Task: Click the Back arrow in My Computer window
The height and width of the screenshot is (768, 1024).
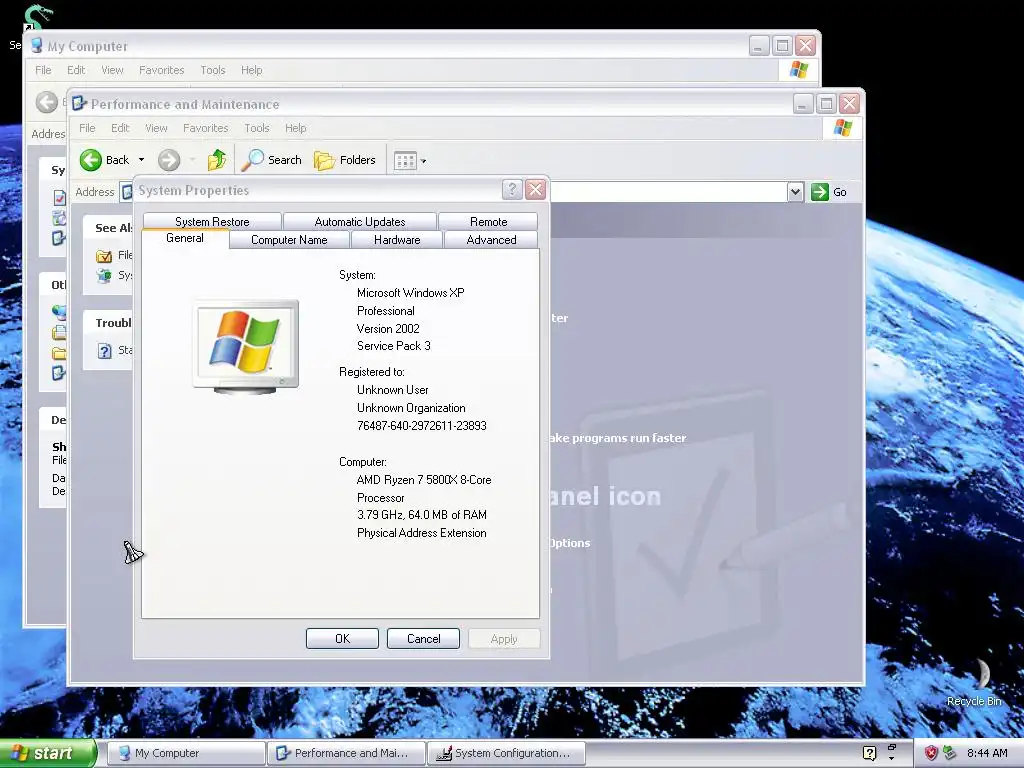Action: 46,102
